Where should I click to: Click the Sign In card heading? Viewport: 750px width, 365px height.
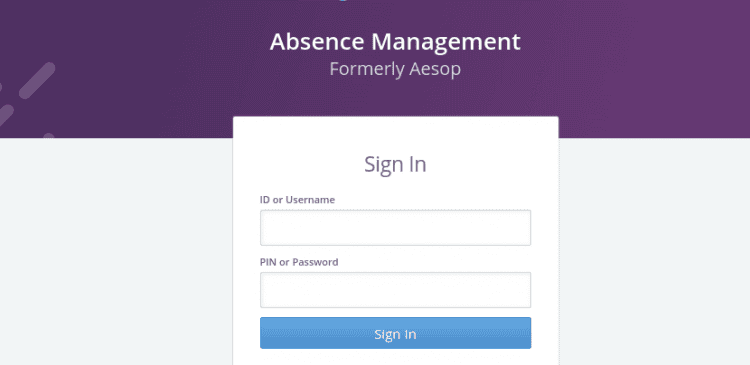coord(395,164)
